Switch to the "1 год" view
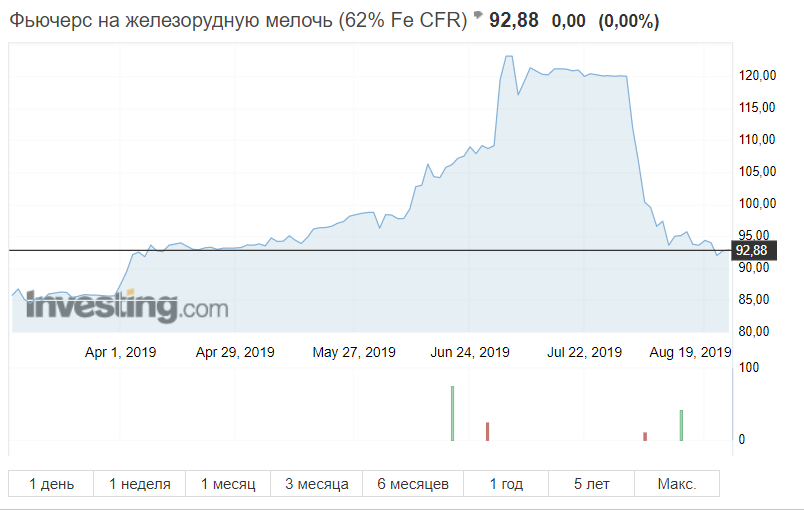 pos(506,484)
